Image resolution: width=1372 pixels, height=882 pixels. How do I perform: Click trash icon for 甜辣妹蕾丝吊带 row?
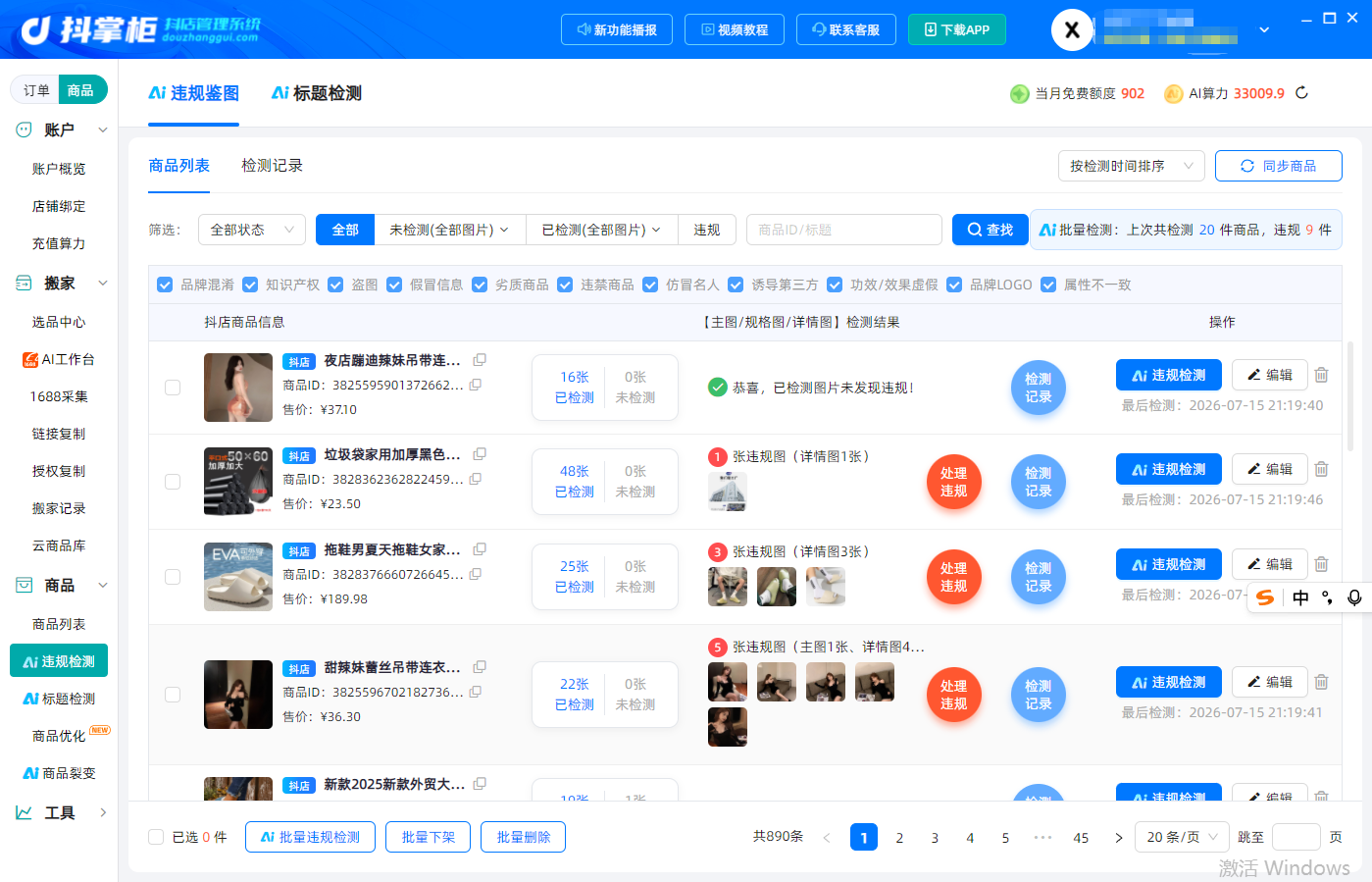tap(1321, 682)
